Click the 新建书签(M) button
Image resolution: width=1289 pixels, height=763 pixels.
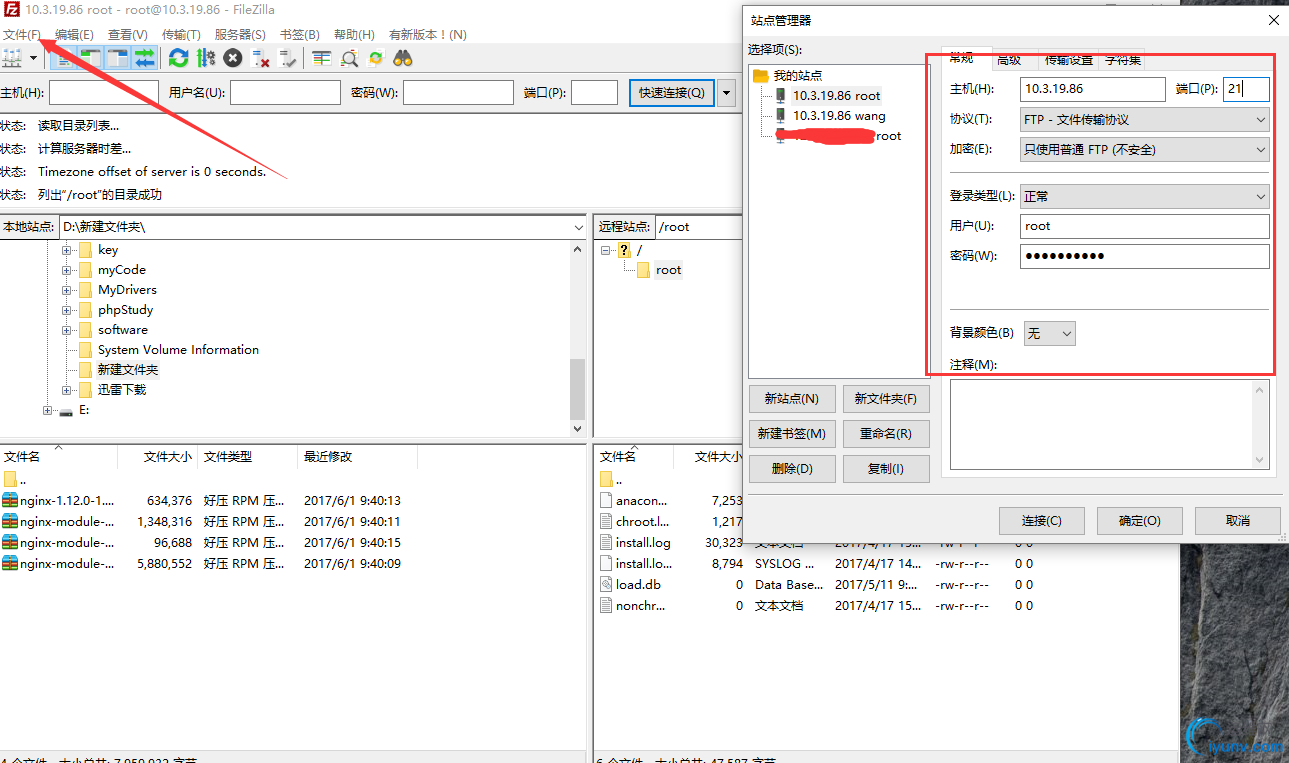click(x=792, y=434)
